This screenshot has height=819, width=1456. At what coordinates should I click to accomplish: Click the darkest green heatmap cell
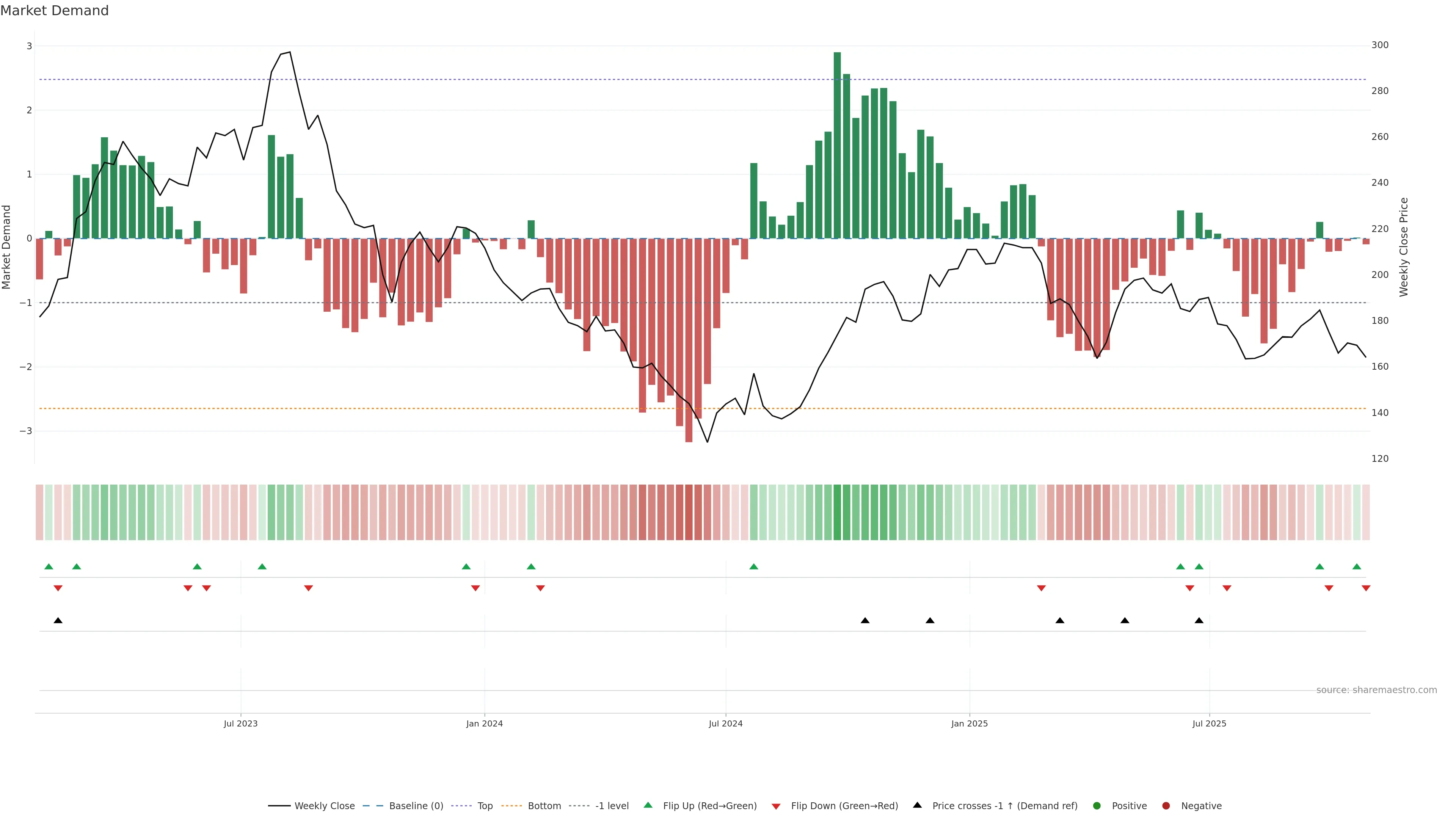pyautogui.click(x=837, y=511)
